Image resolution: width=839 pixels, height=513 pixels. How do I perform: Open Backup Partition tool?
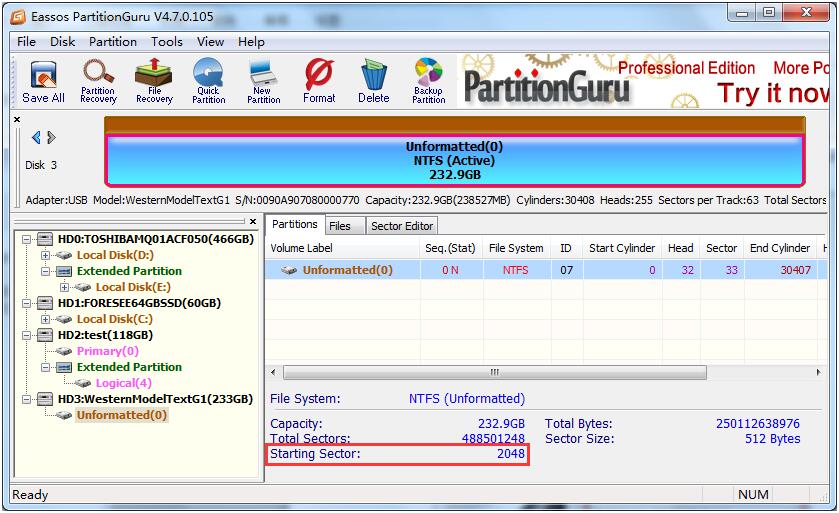429,81
